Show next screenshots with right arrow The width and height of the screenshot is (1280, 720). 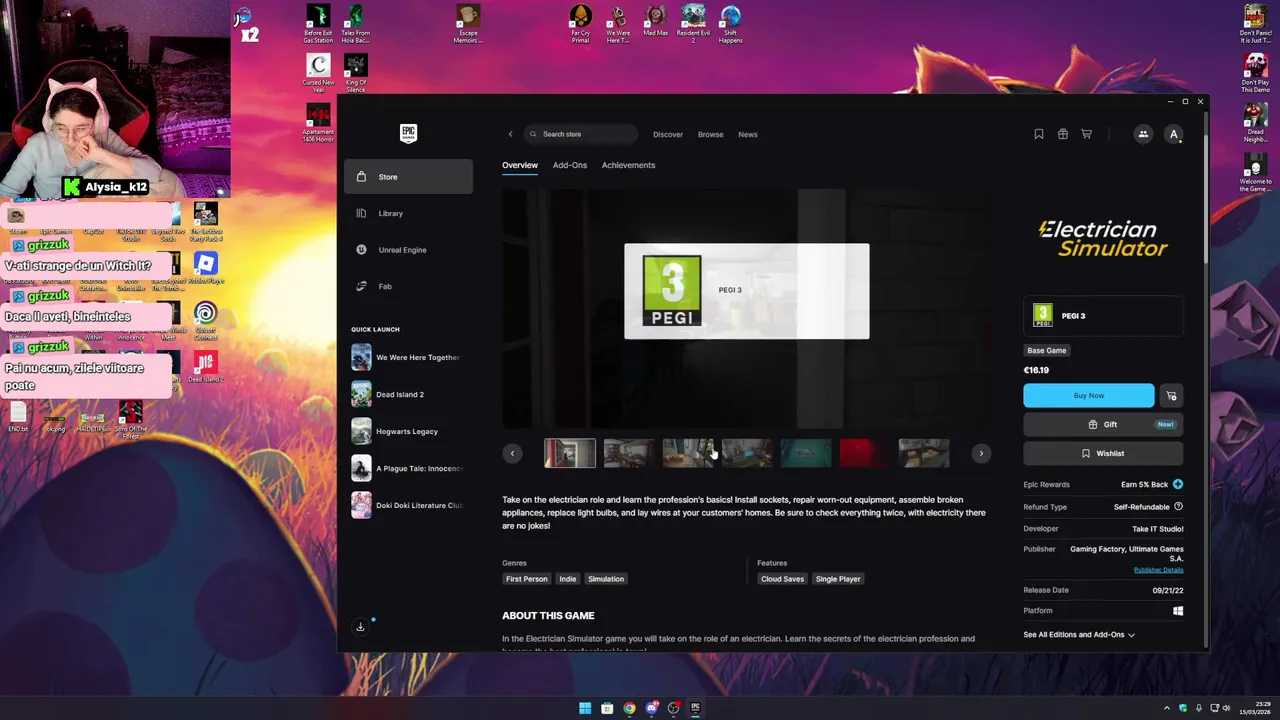click(x=981, y=453)
